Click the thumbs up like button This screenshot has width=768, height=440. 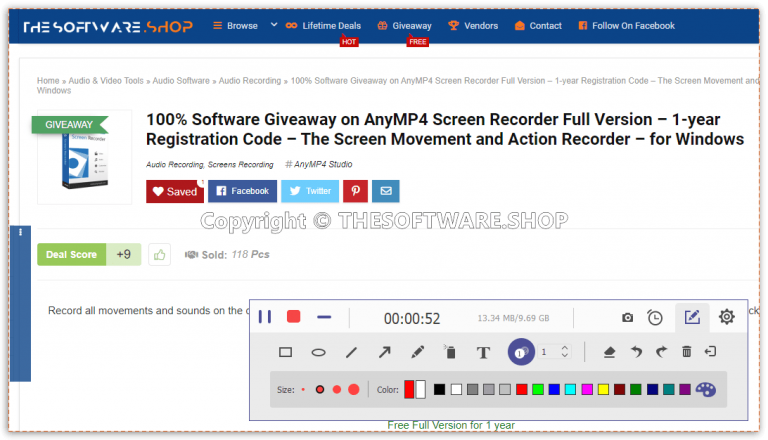160,255
